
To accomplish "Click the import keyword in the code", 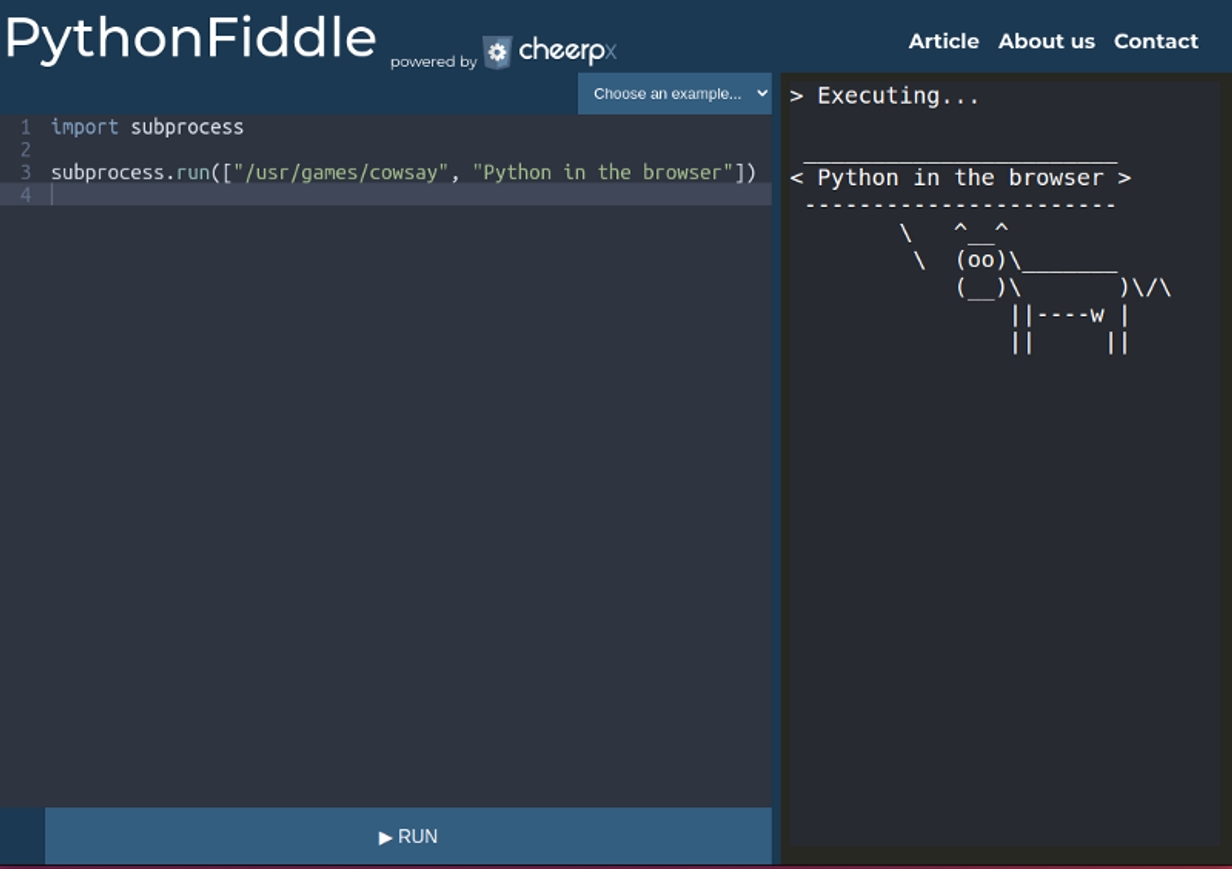I will tap(84, 127).
